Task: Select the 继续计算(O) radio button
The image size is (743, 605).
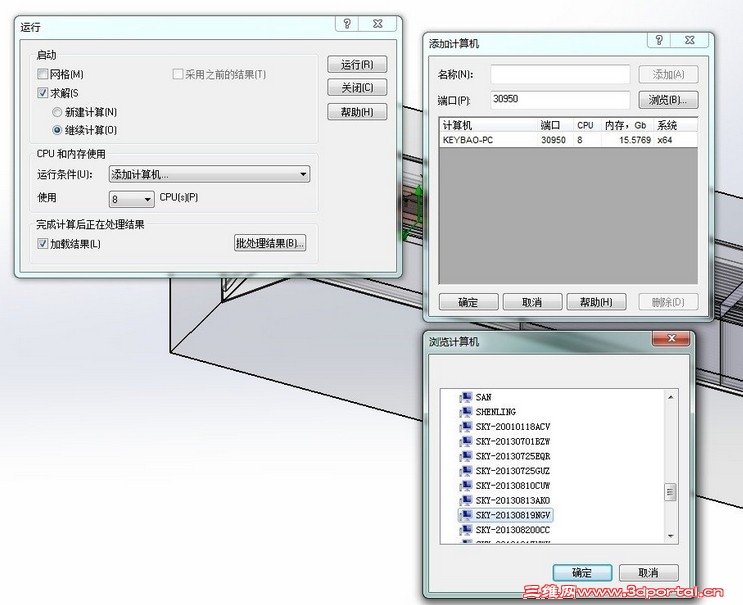Action: (57, 130)
